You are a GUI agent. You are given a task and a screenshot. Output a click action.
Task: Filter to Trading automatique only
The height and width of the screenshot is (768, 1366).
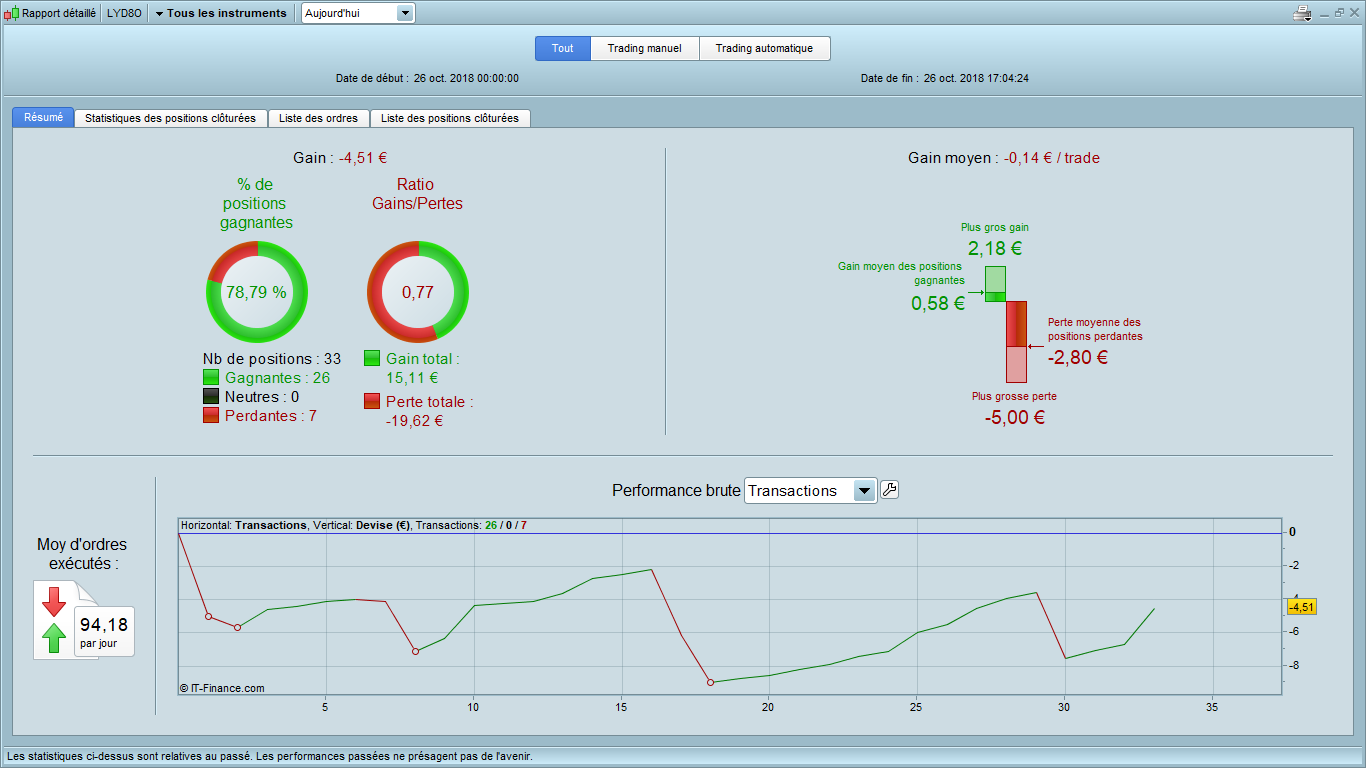765,48
